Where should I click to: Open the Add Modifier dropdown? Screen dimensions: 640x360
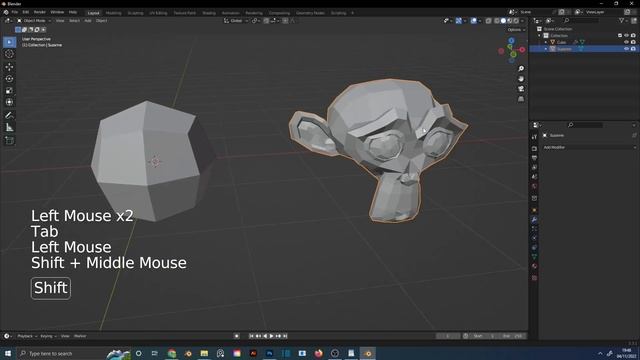pyautogui.click(x=589, y=147)
